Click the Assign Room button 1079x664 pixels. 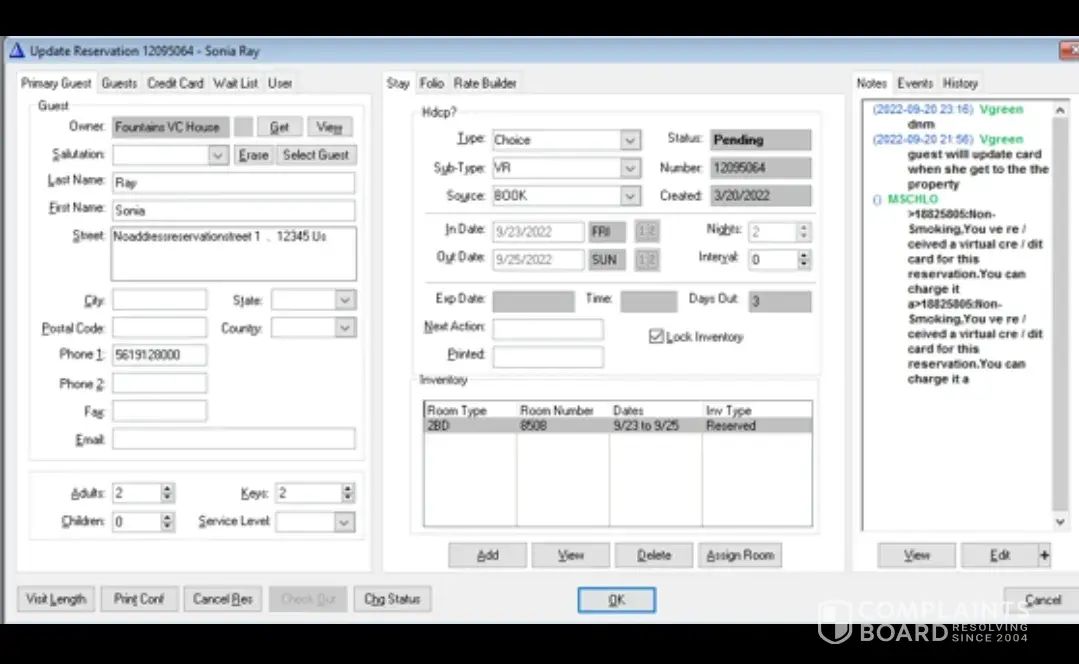point(739,555)
